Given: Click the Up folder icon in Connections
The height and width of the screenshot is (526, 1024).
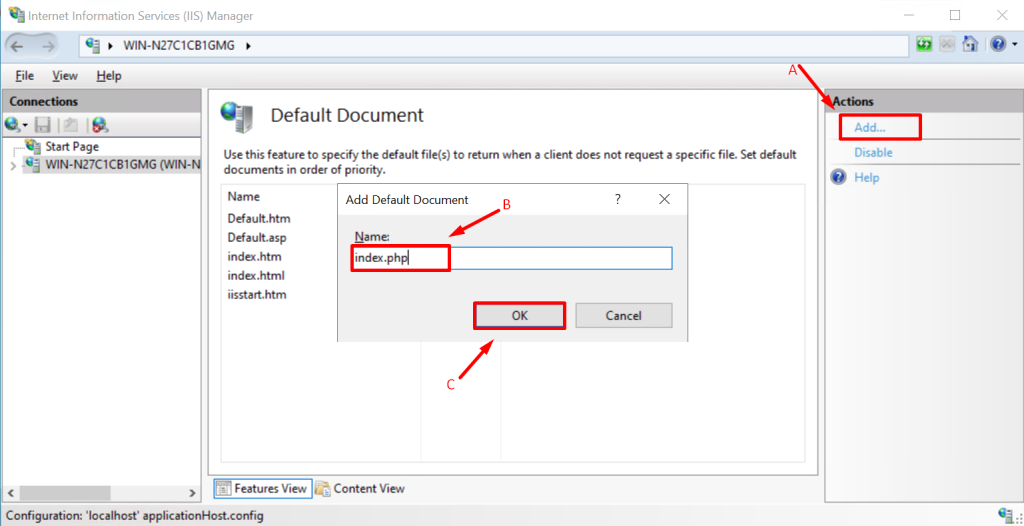Looking at the screenshot, I should tap(70, 125).
